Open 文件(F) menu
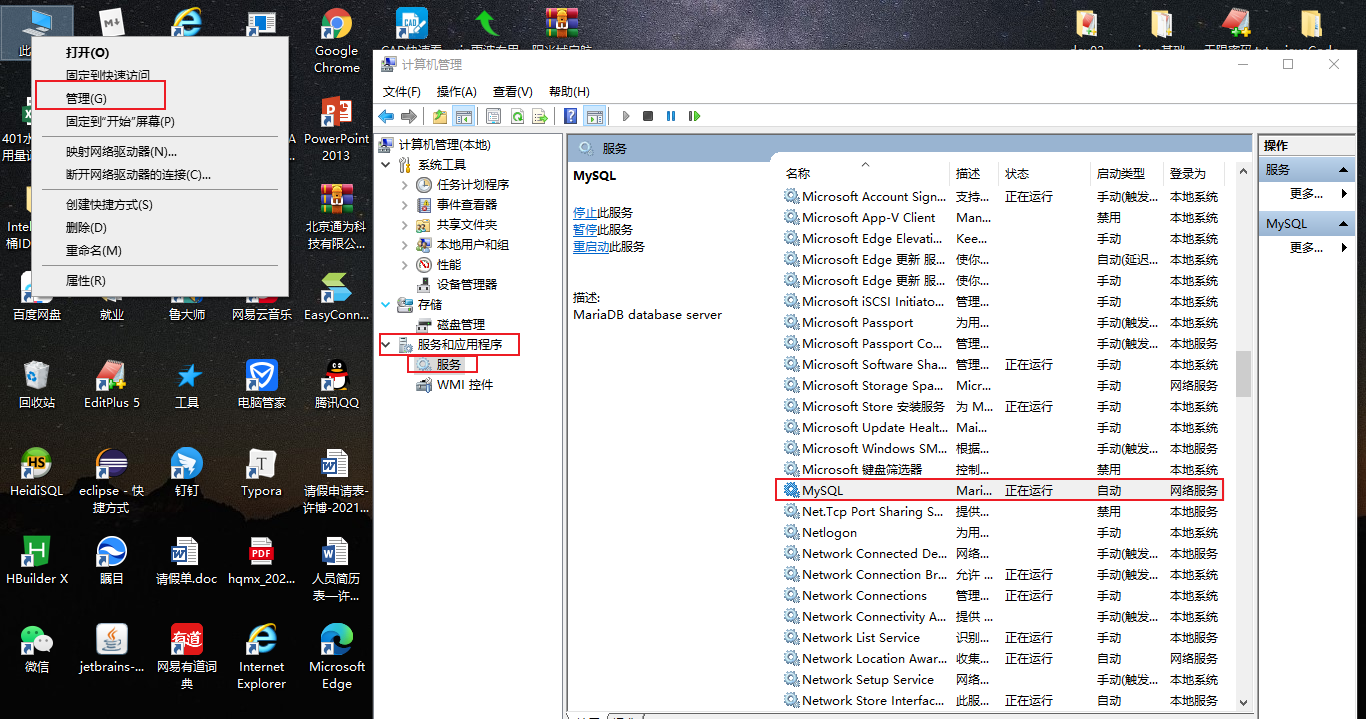Viewport: 1366px width, 719px height. (x=402, y=91)
